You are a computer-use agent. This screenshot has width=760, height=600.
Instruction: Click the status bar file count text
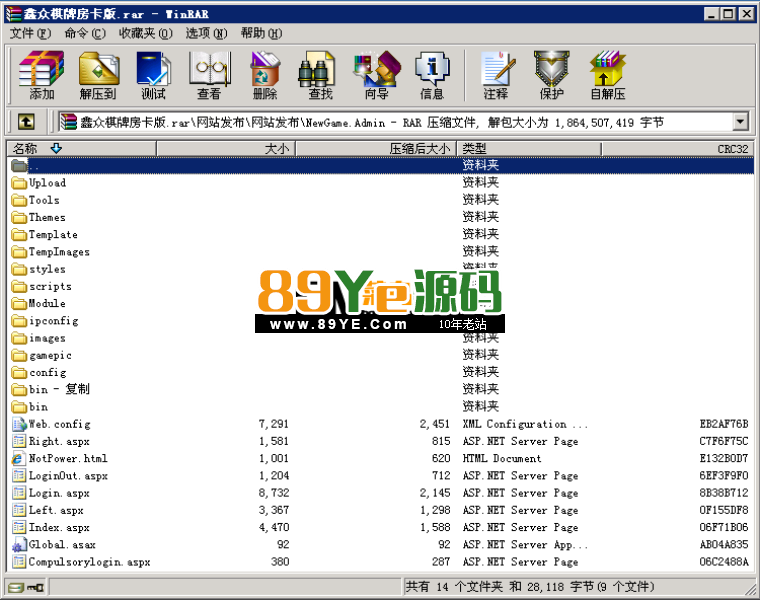pos(530,587)
